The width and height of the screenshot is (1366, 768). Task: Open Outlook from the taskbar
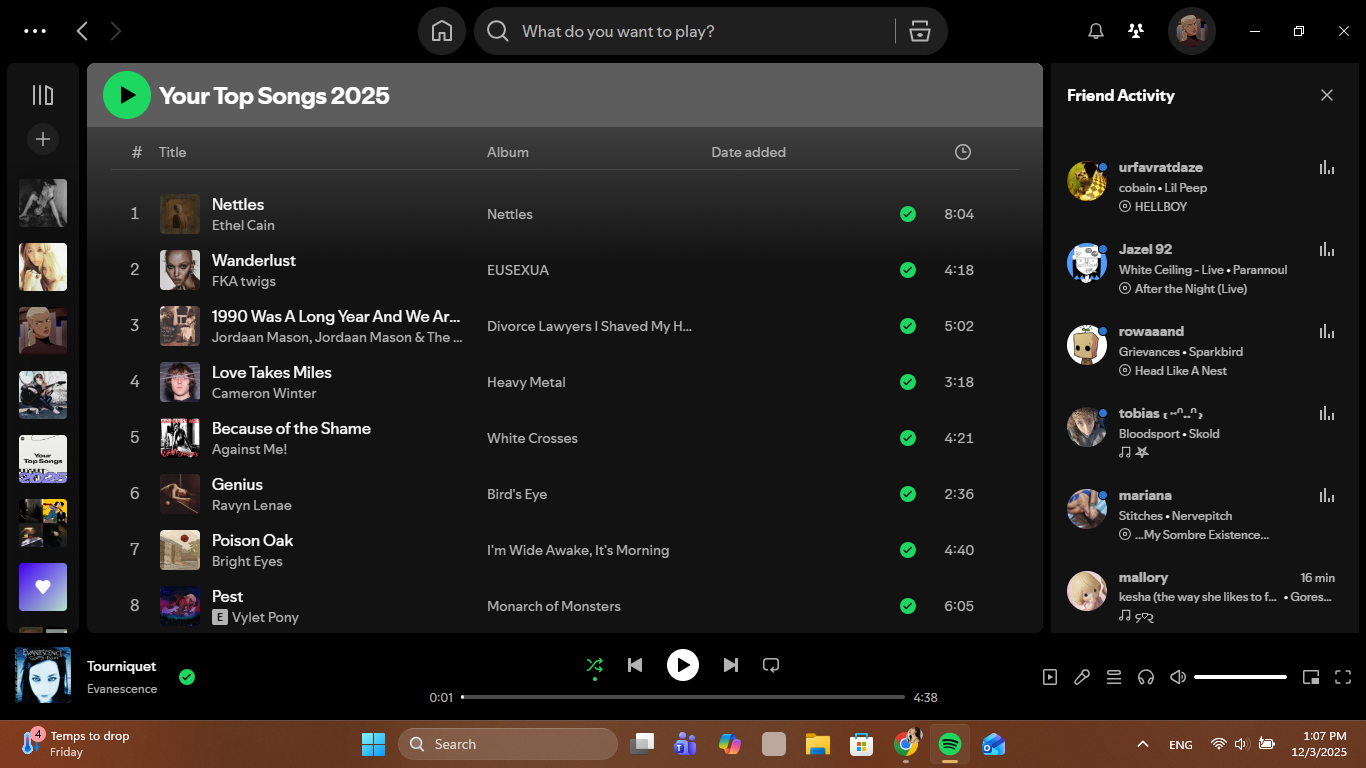[x=994, y=744]
